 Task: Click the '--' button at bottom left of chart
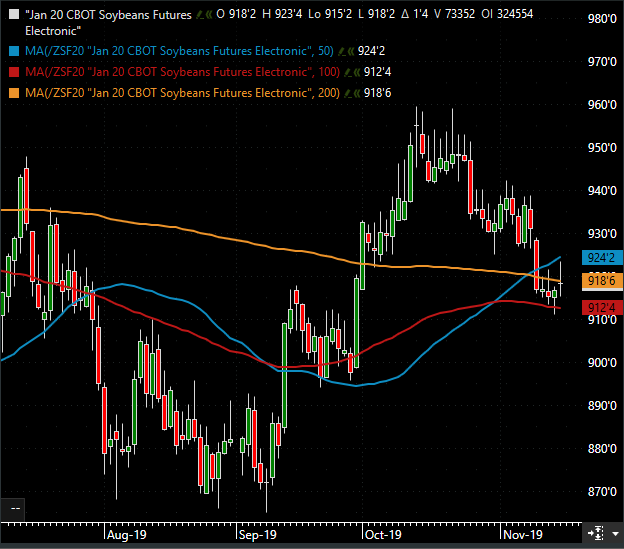pos(13,509)
